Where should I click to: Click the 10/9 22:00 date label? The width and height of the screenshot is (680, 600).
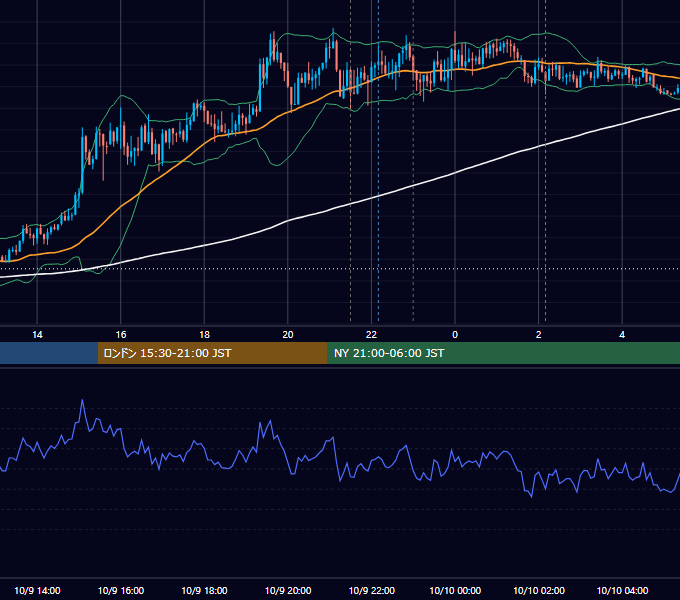coord(372,590)
